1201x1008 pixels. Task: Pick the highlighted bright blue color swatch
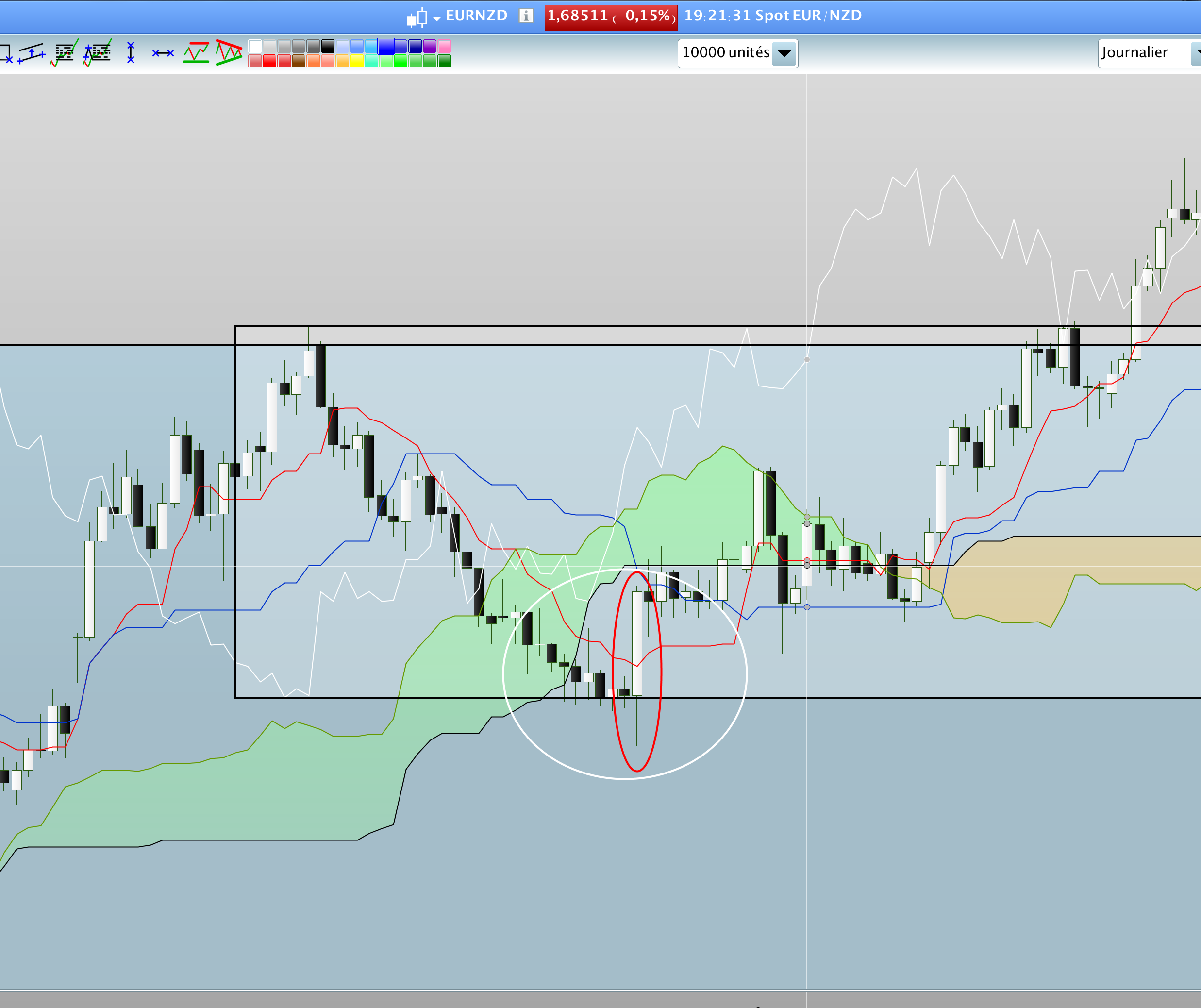click(386, 46)
